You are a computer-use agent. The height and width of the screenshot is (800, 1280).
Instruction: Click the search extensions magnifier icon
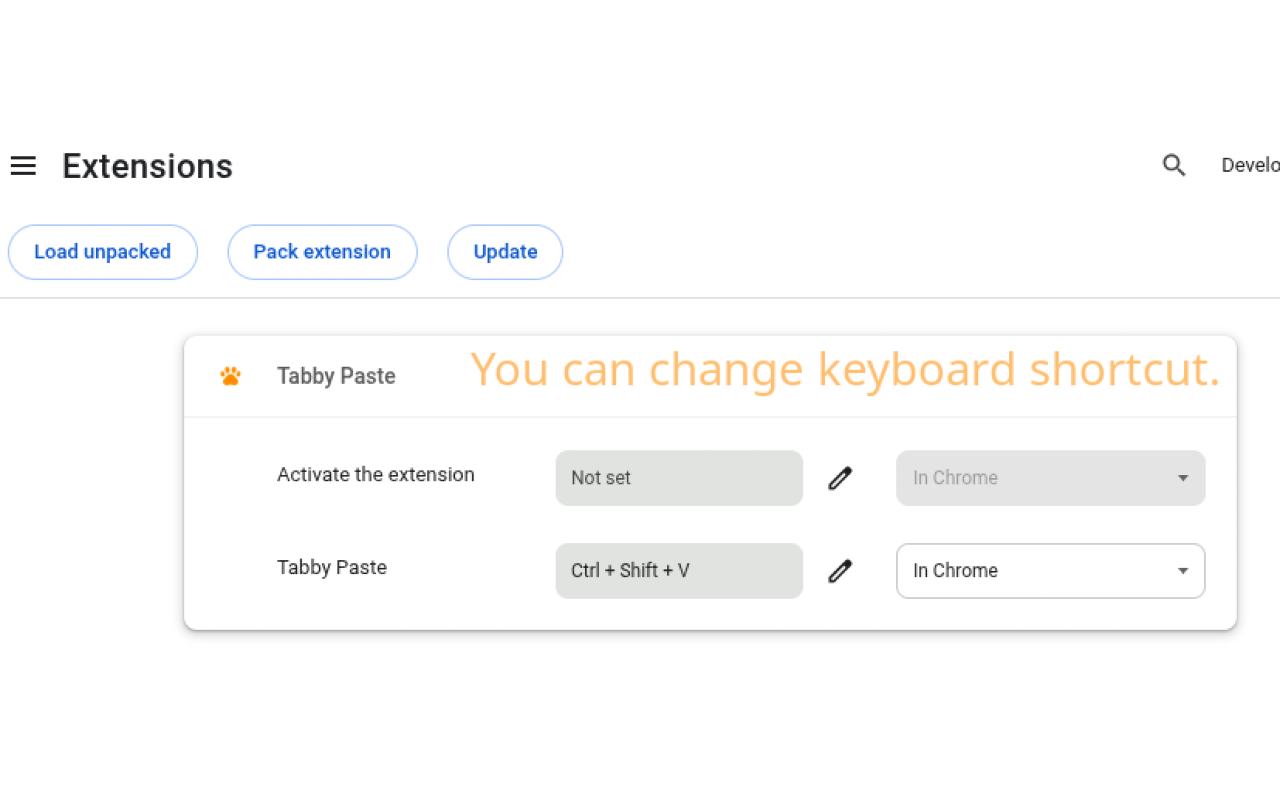click(x=1174, y=166)
